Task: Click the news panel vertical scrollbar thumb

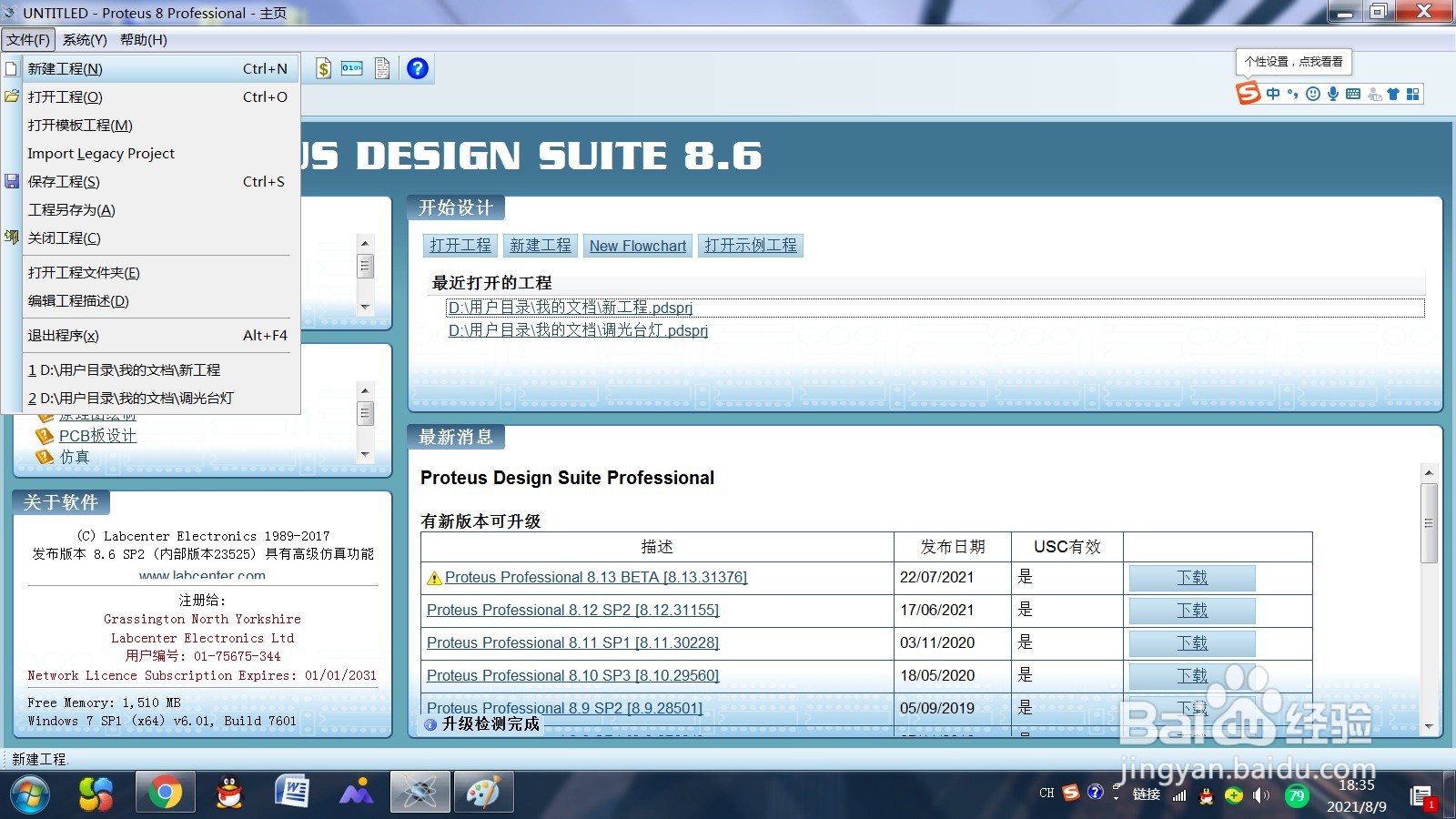Action: click(1429, 523)
